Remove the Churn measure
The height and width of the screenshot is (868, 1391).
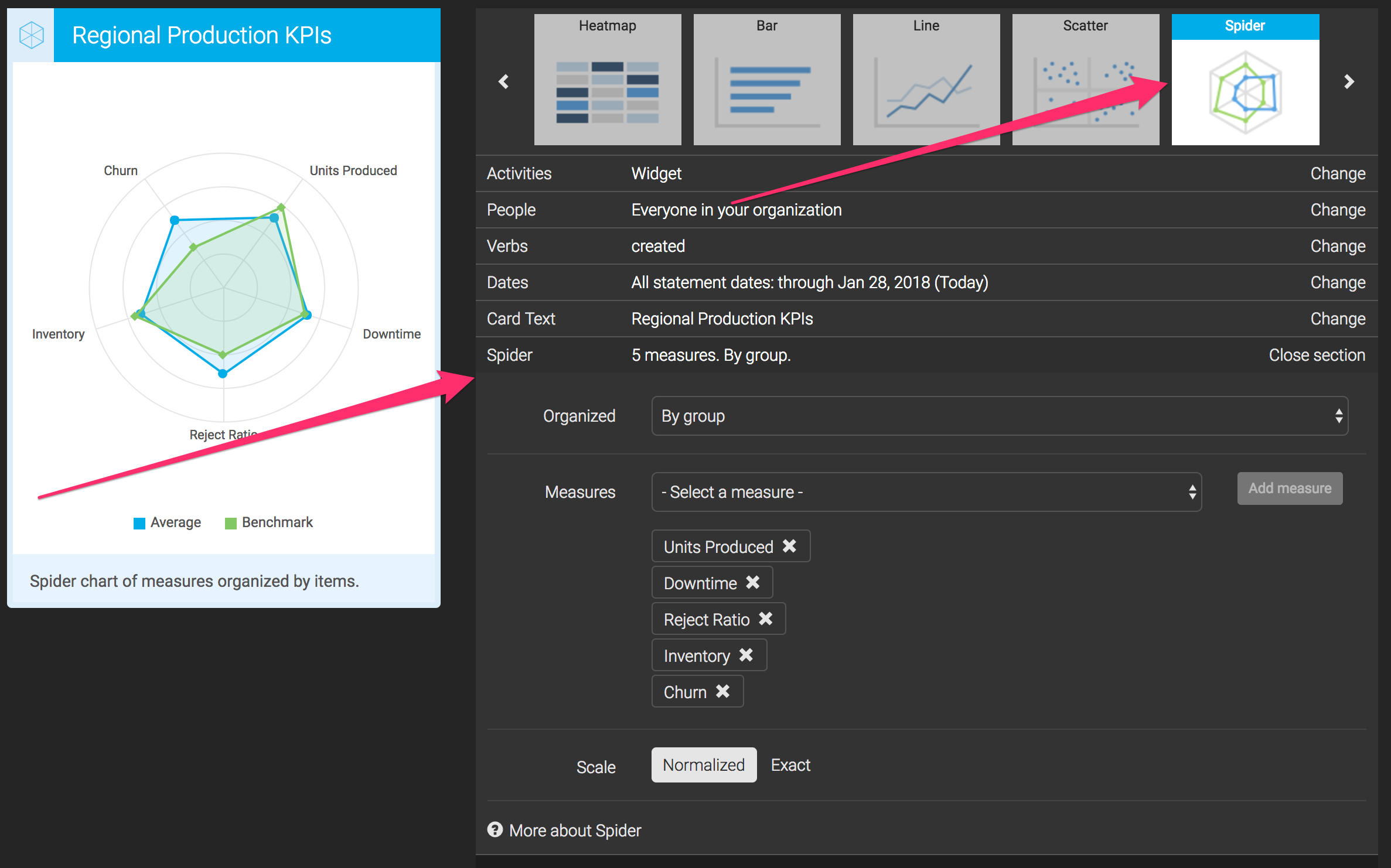point(722,691)
